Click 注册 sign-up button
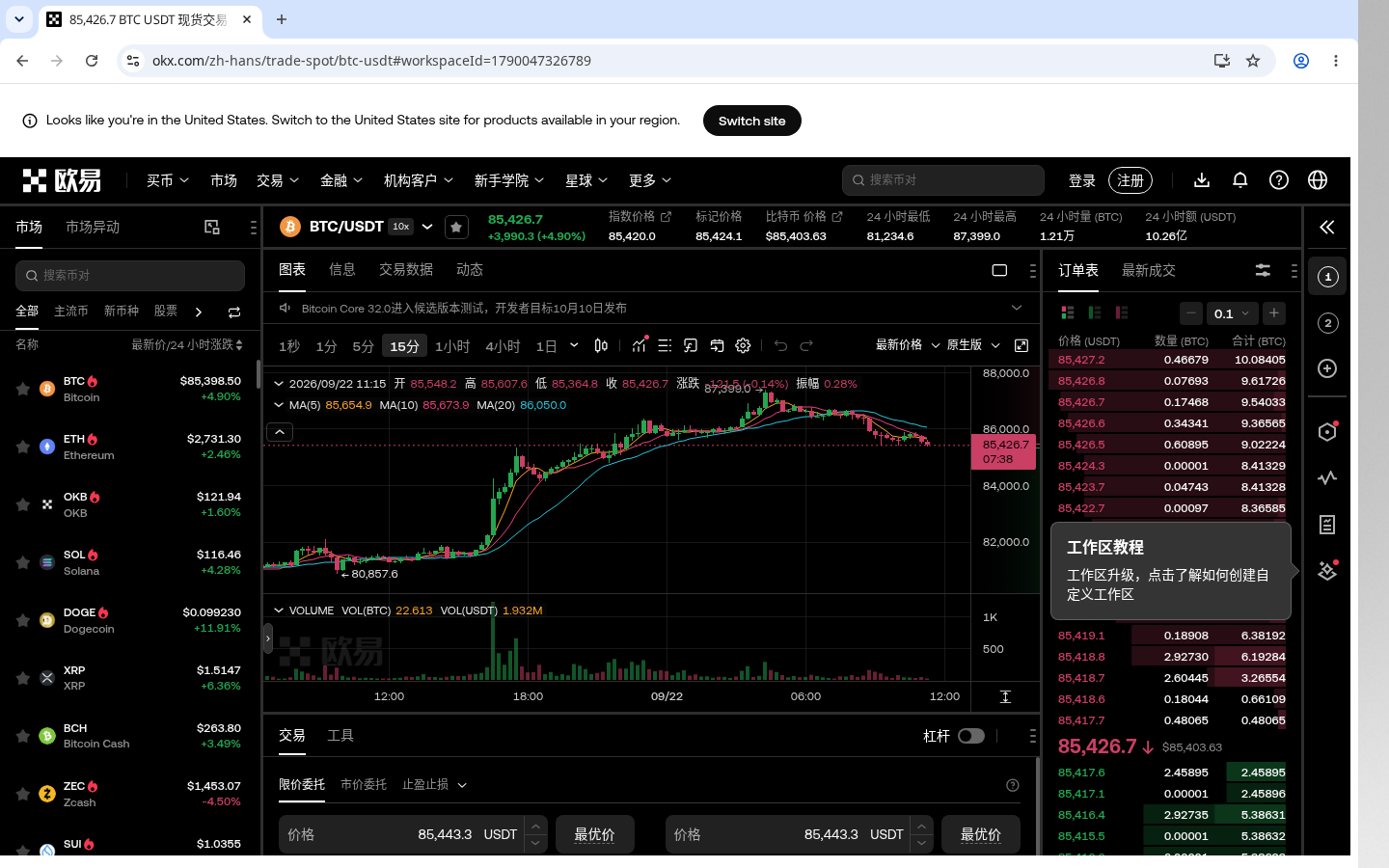 pyautogui.click(x=1130, y=180)
